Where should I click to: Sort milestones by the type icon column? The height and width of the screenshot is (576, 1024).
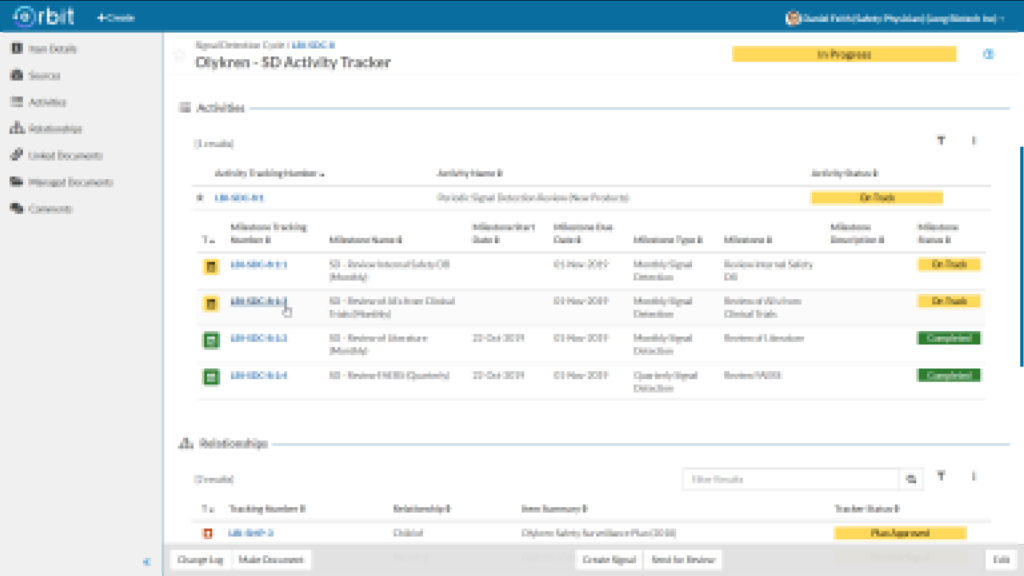[x=208, y=240]
